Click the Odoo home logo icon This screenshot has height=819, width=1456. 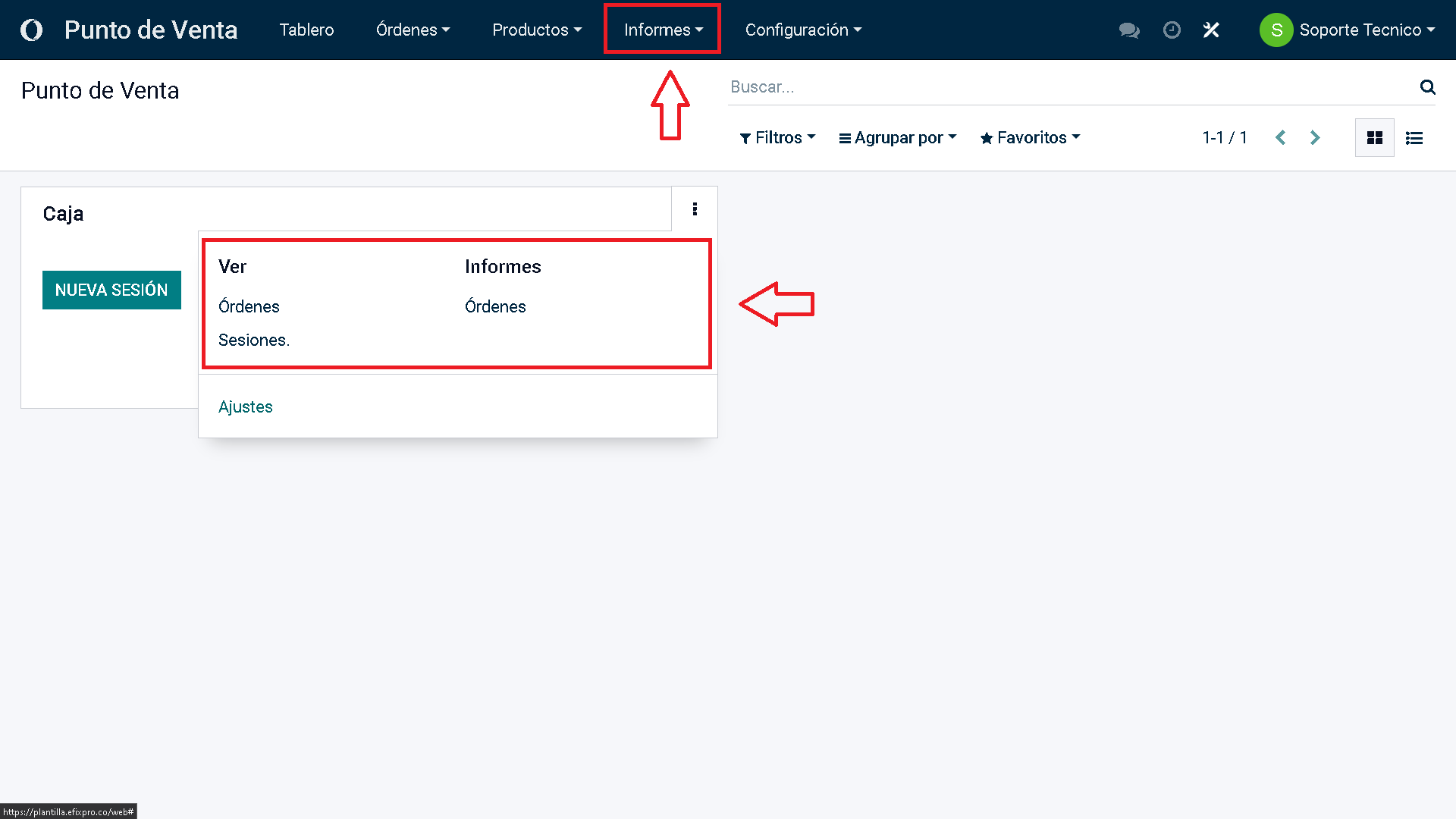tap(31, 30)
